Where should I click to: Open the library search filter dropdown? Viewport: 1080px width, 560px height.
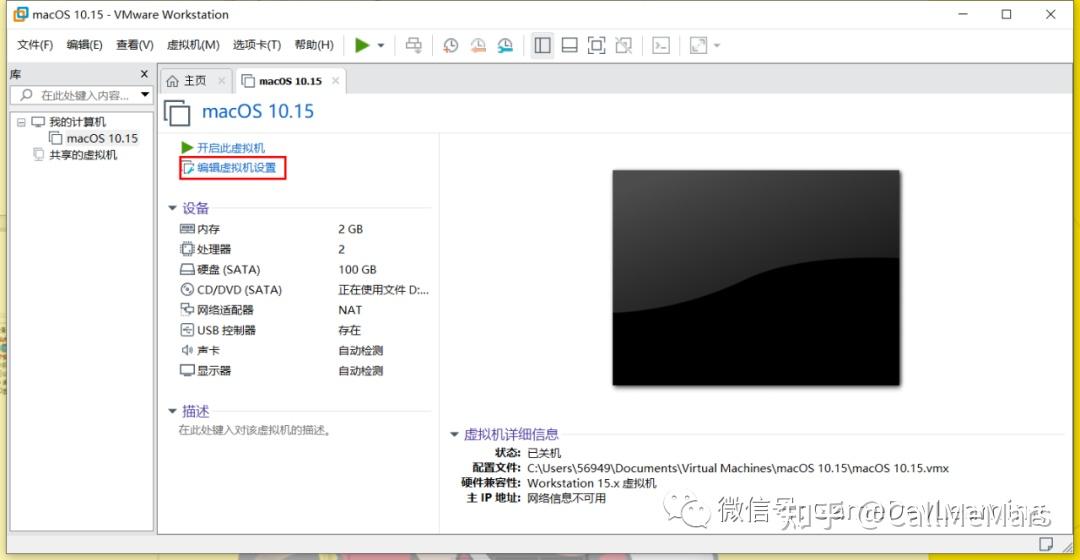(145, 95)
